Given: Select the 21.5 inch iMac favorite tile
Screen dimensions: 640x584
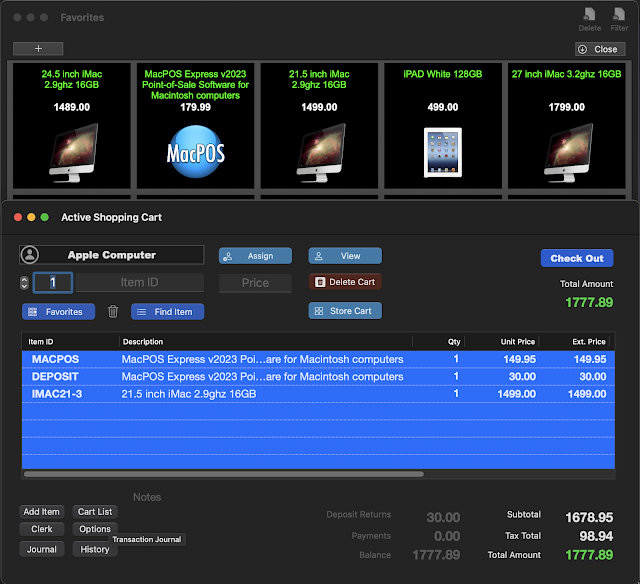Looking at the screenshot, I should coord(319,125).
